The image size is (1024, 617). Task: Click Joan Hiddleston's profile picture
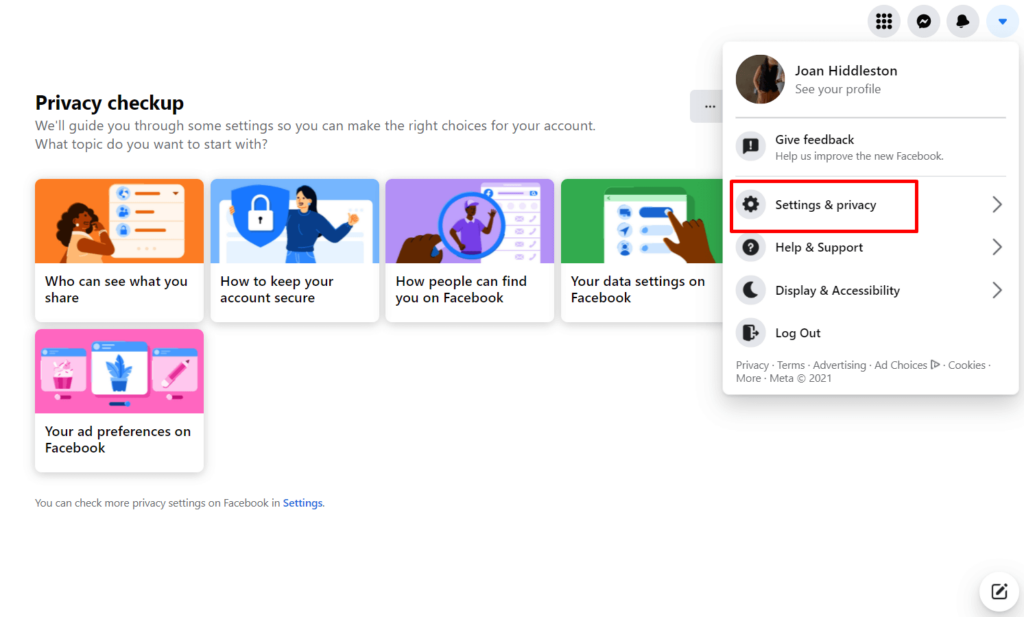[x=760, y=79]
